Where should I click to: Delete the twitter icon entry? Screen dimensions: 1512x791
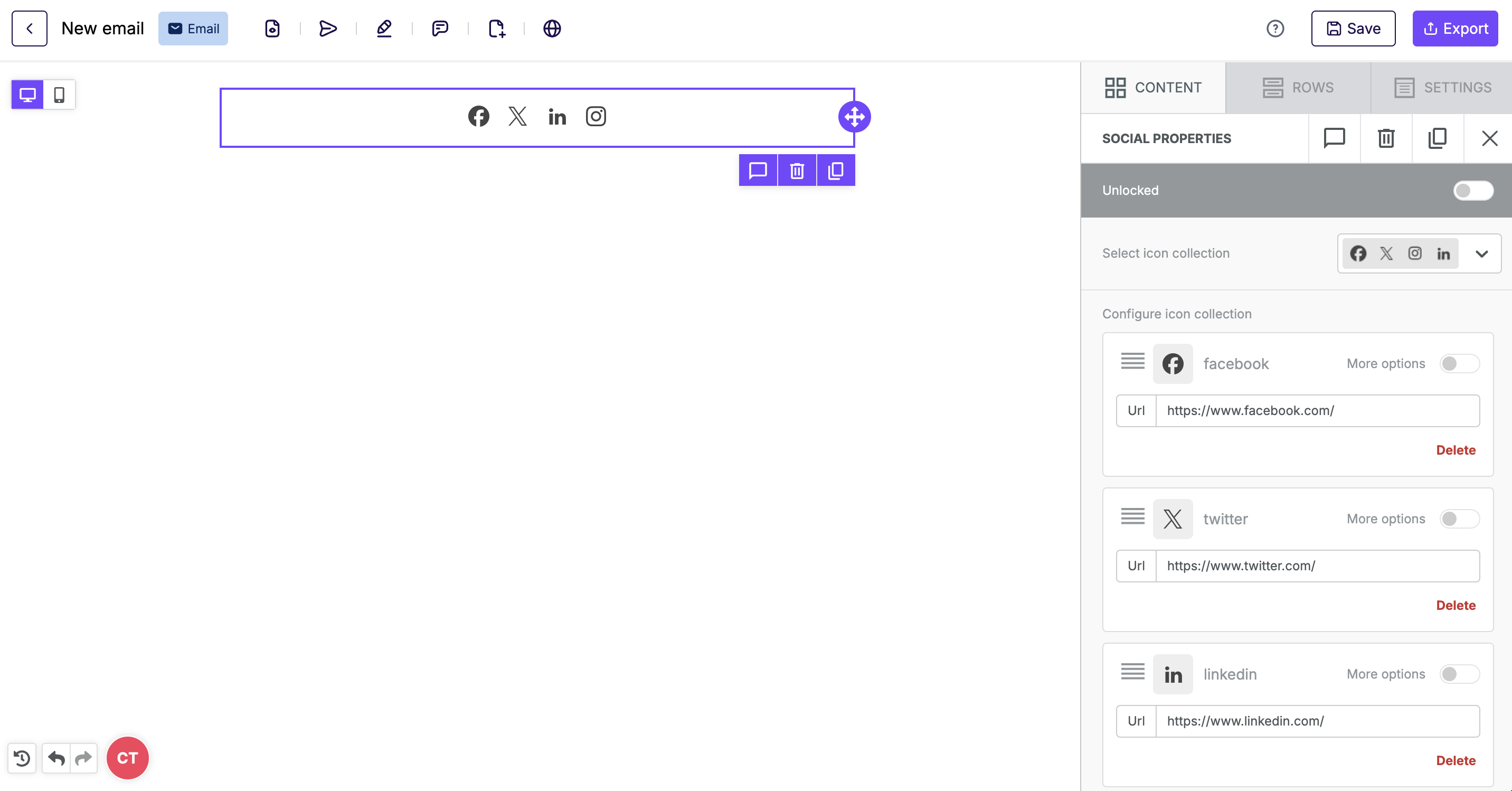[1456, 605]
